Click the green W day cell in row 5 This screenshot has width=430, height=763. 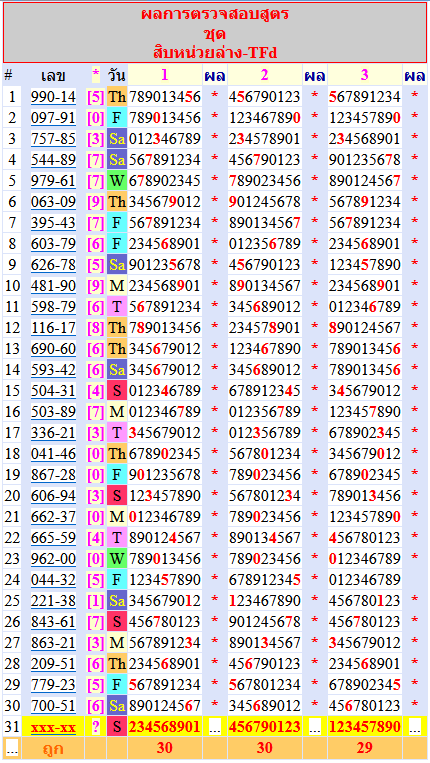point(117,181)
